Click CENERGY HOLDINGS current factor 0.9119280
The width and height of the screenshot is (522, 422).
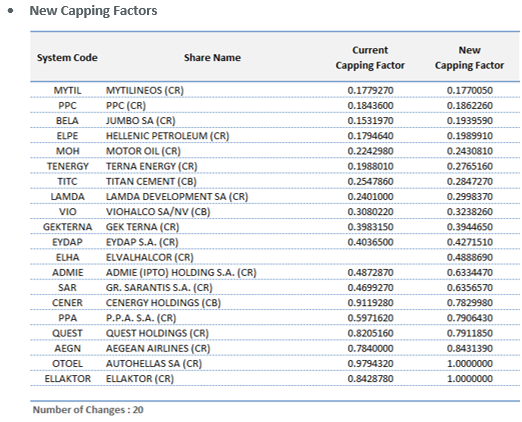pos(370,303)
